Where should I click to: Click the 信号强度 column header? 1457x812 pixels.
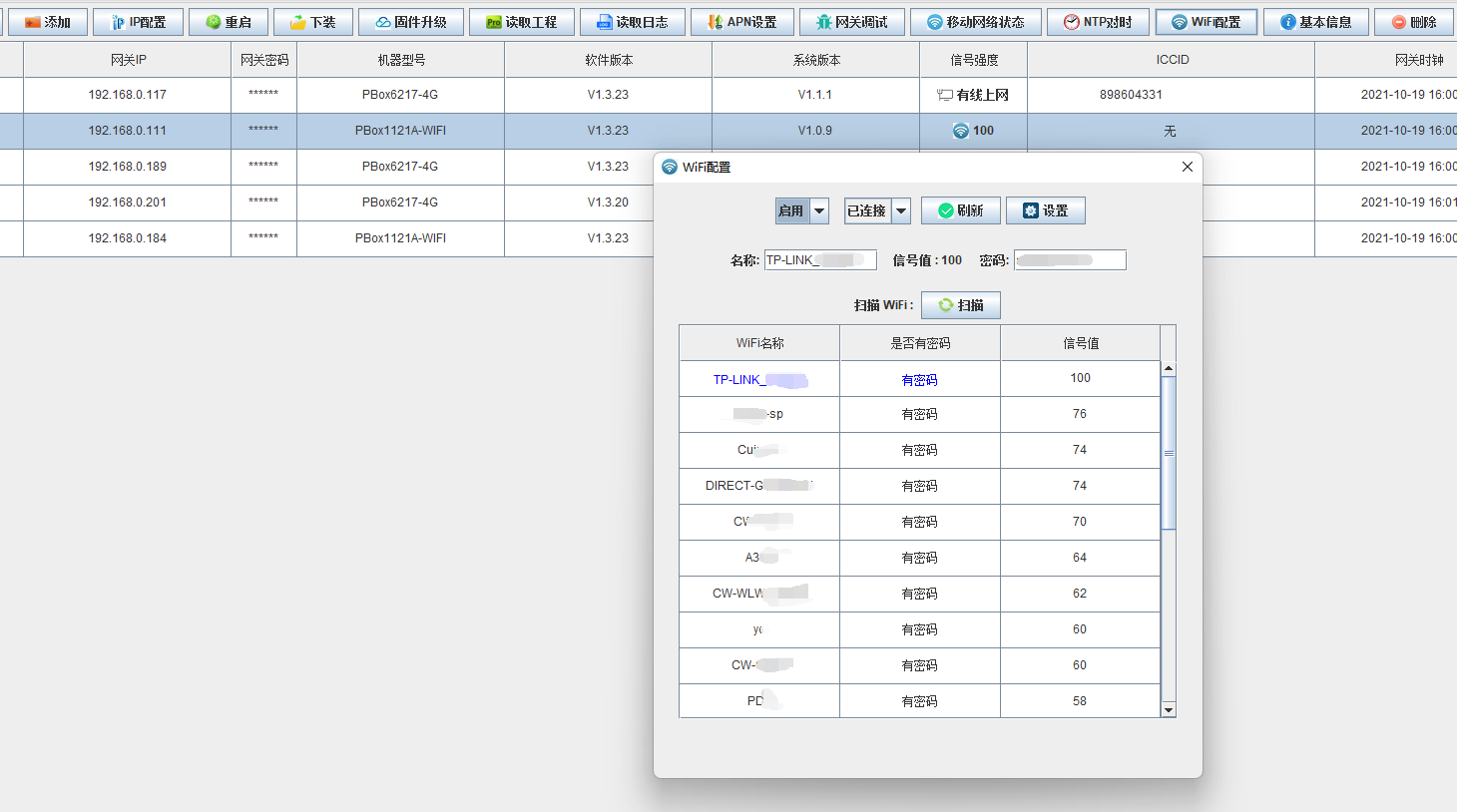click(974, 60)
